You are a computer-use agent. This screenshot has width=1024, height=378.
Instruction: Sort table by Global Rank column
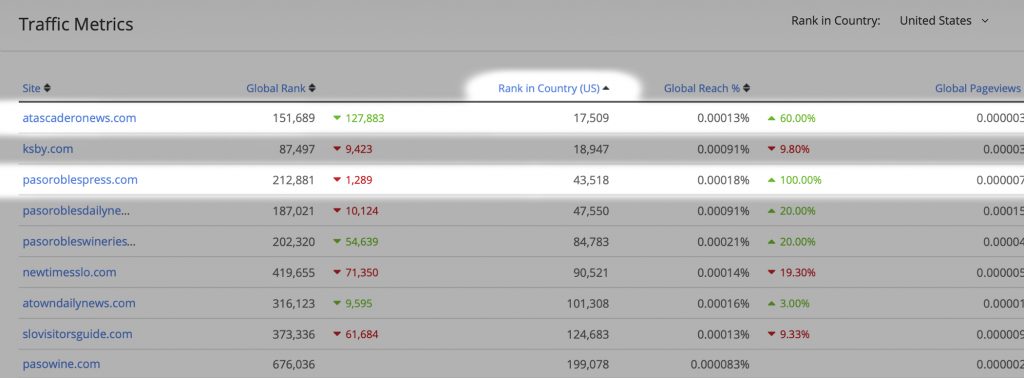click(281, 88)
